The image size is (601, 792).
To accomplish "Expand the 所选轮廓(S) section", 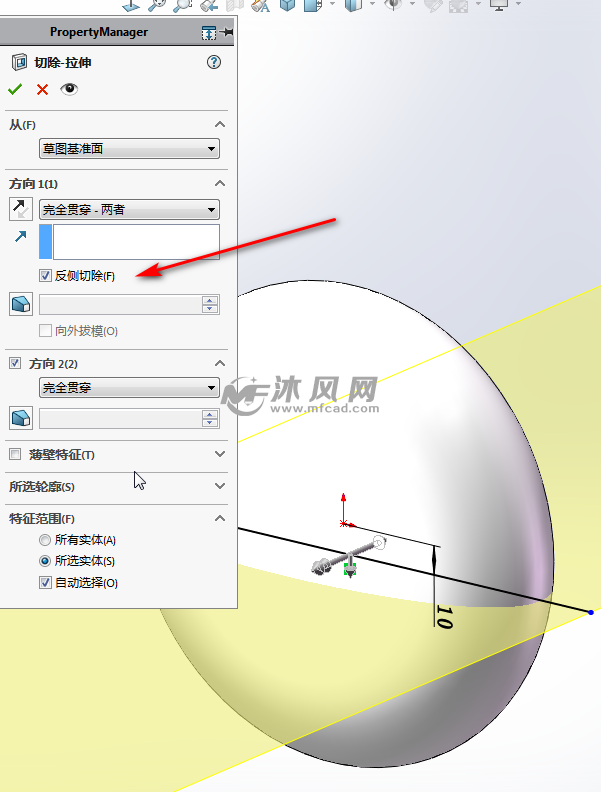I will coord(220,486).
